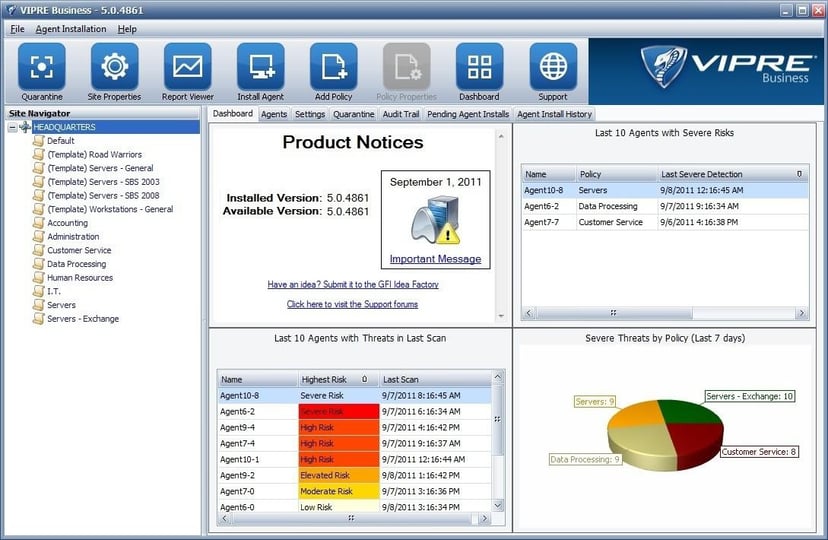828x540 pixels.
Task: Switch to the Audit Trail tab
Action: (x=401, y=114)
